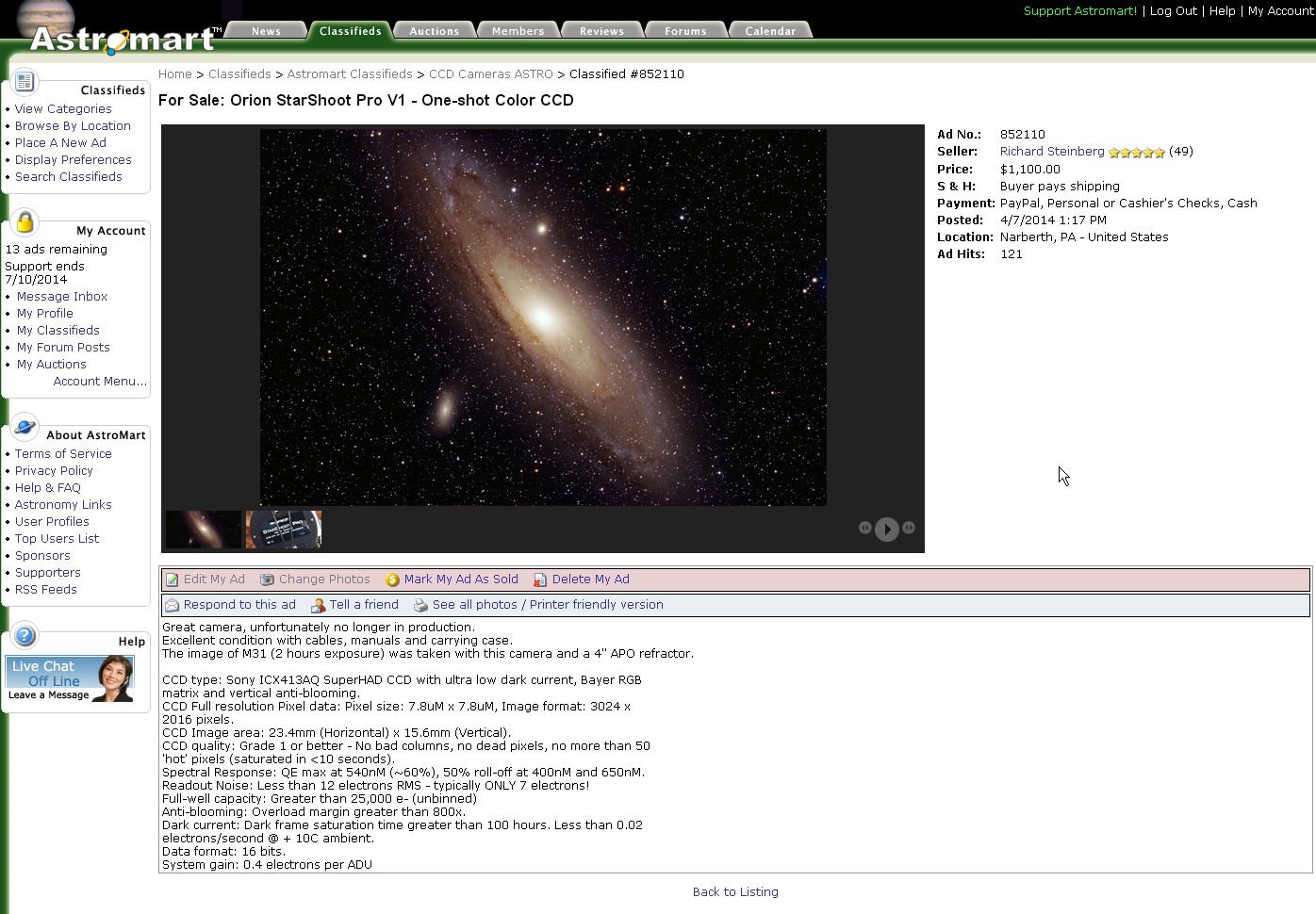Click Live Chat Leave a Message banner
This screenshot has width=1316, height=914.
[70, 679]
